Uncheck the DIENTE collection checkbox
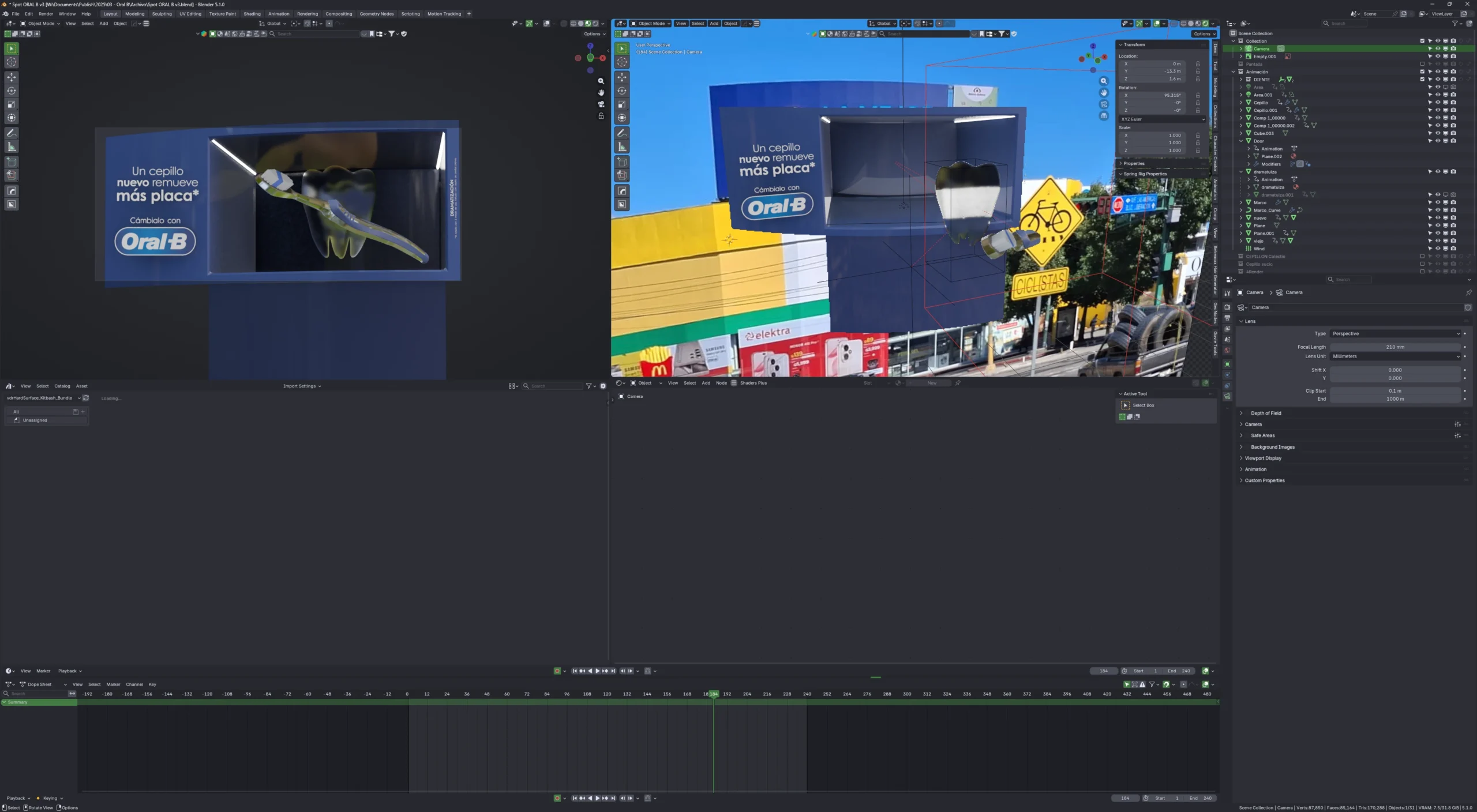Screen dimensions: 1477x812 coord(1422,80)
